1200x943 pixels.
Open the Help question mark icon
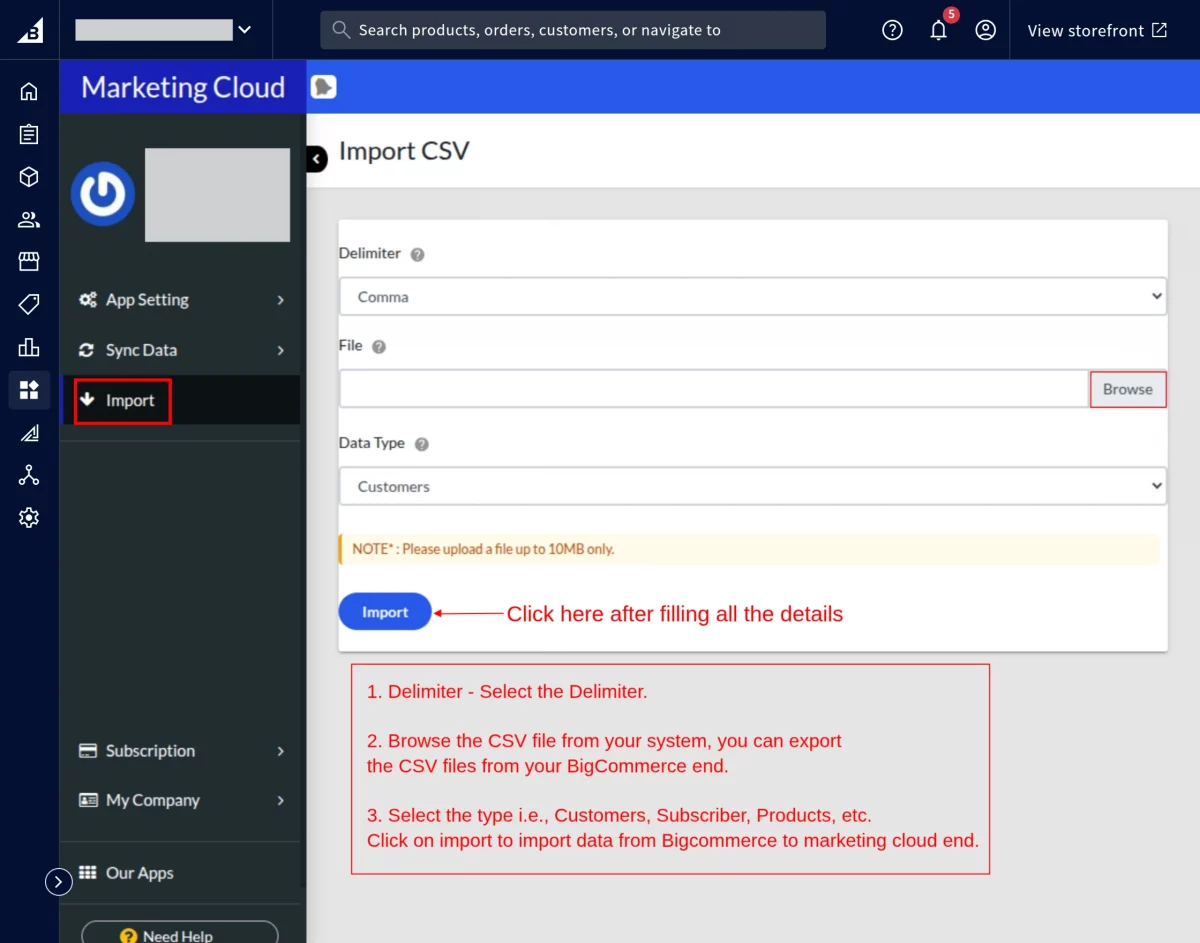892,30
